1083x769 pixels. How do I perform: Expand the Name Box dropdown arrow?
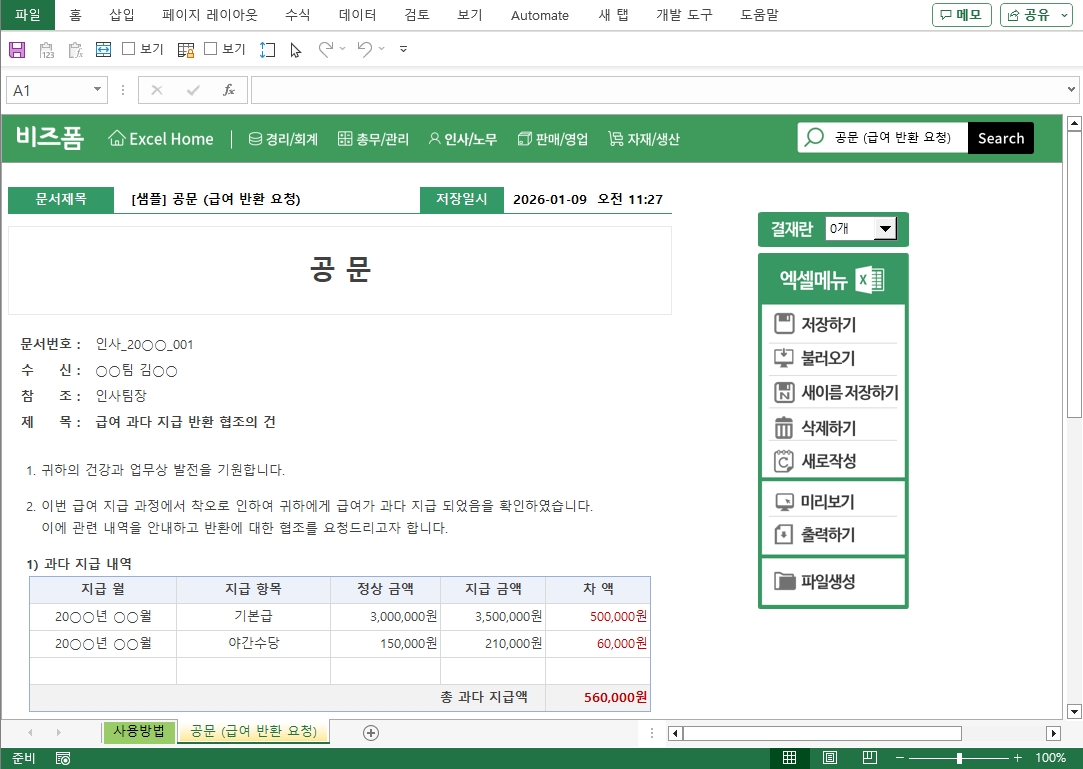(x=97, y=90)
